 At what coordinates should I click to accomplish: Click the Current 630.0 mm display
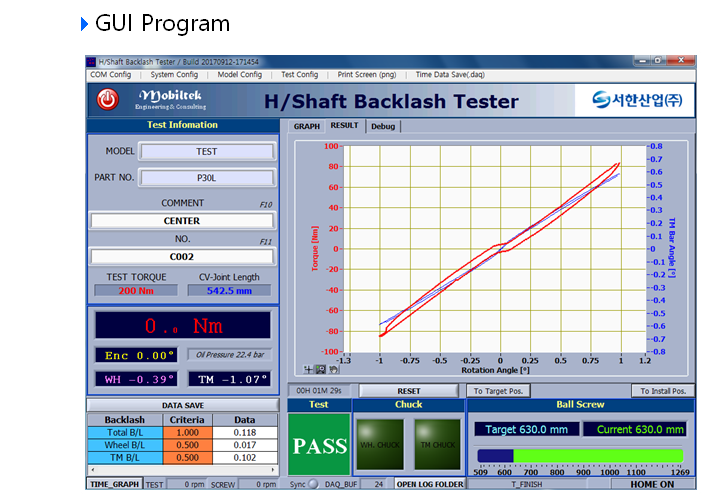[635, 429]
